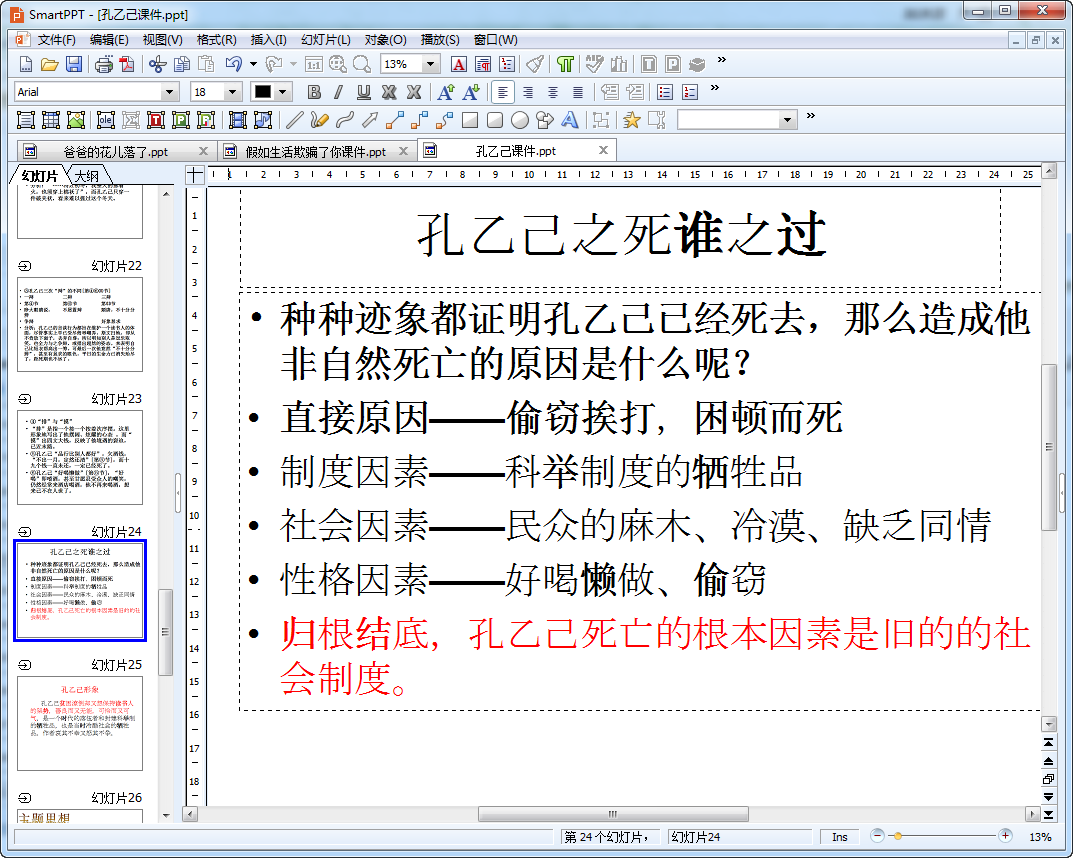Viewport: 1073px width, 858px height.
Task: Switch to the 爸爸的花儿落了.ppt tab
Action: point(115,151)
